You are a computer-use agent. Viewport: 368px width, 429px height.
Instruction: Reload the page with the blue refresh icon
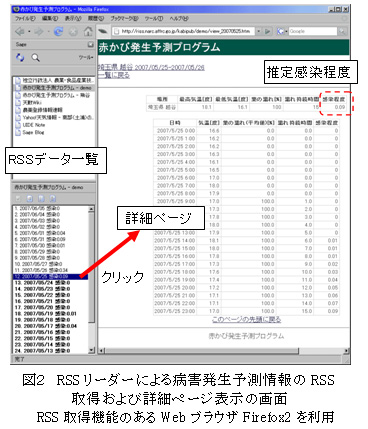pos(59,32)
